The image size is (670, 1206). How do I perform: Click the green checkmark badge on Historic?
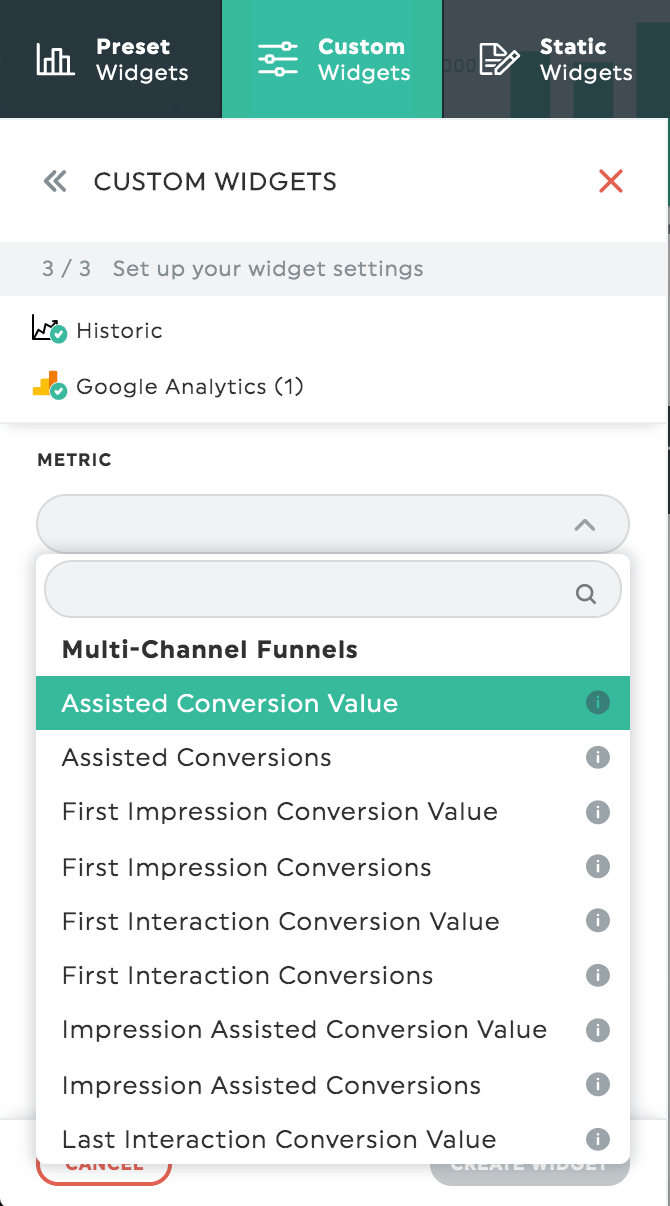coord(58,336)
